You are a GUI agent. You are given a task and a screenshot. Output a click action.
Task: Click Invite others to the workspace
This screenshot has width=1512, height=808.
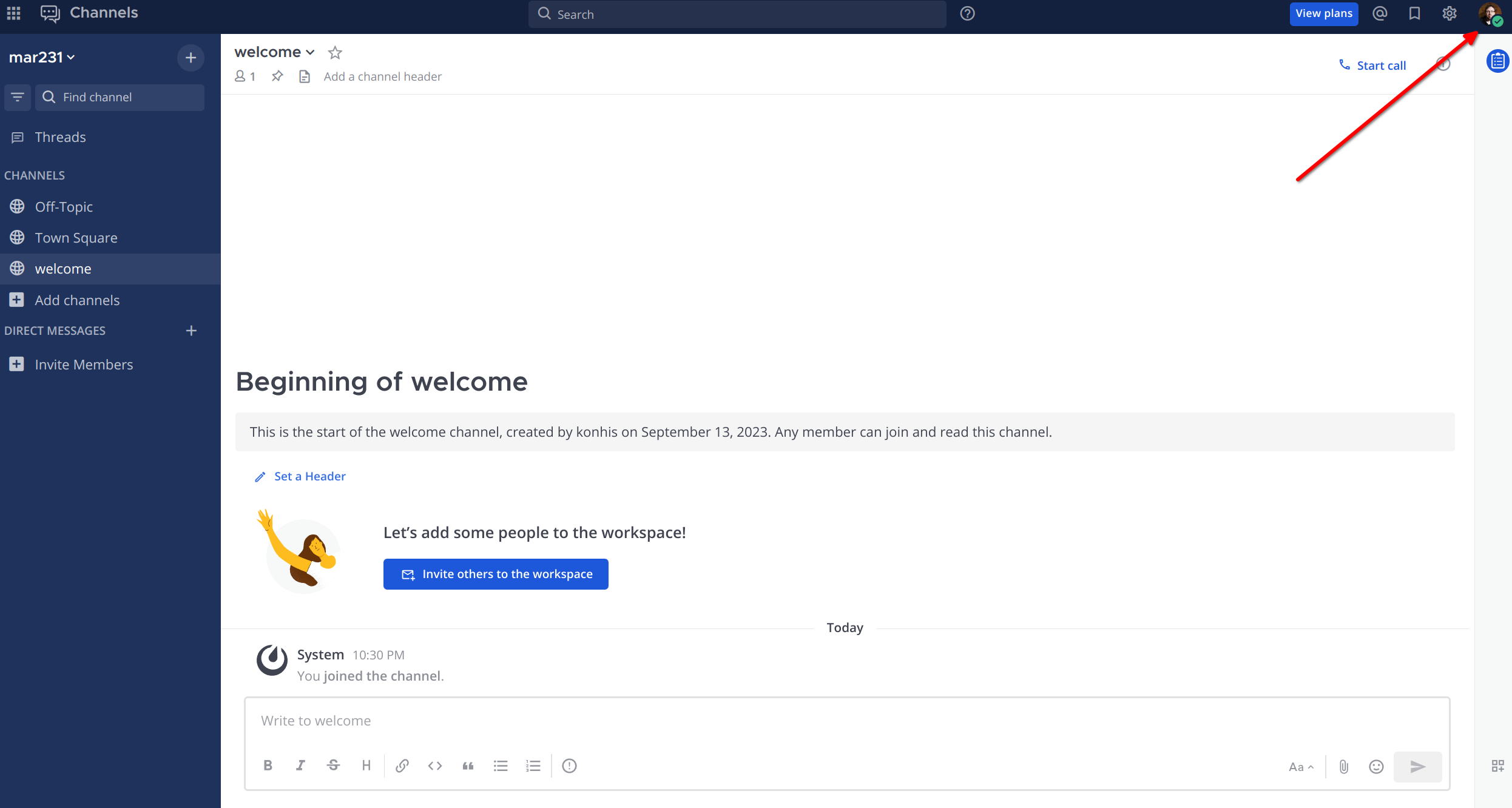(x=496, y=574)
